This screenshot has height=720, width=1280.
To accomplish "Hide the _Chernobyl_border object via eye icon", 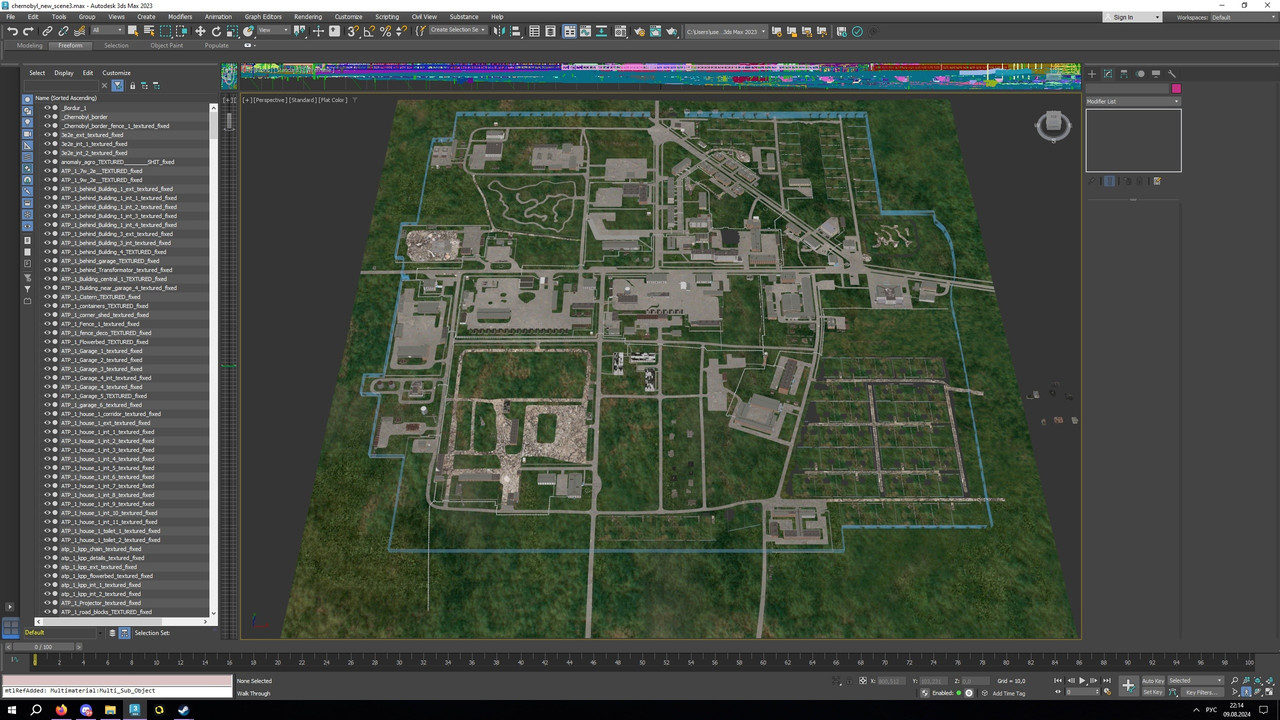I will (x=46, y=117).
